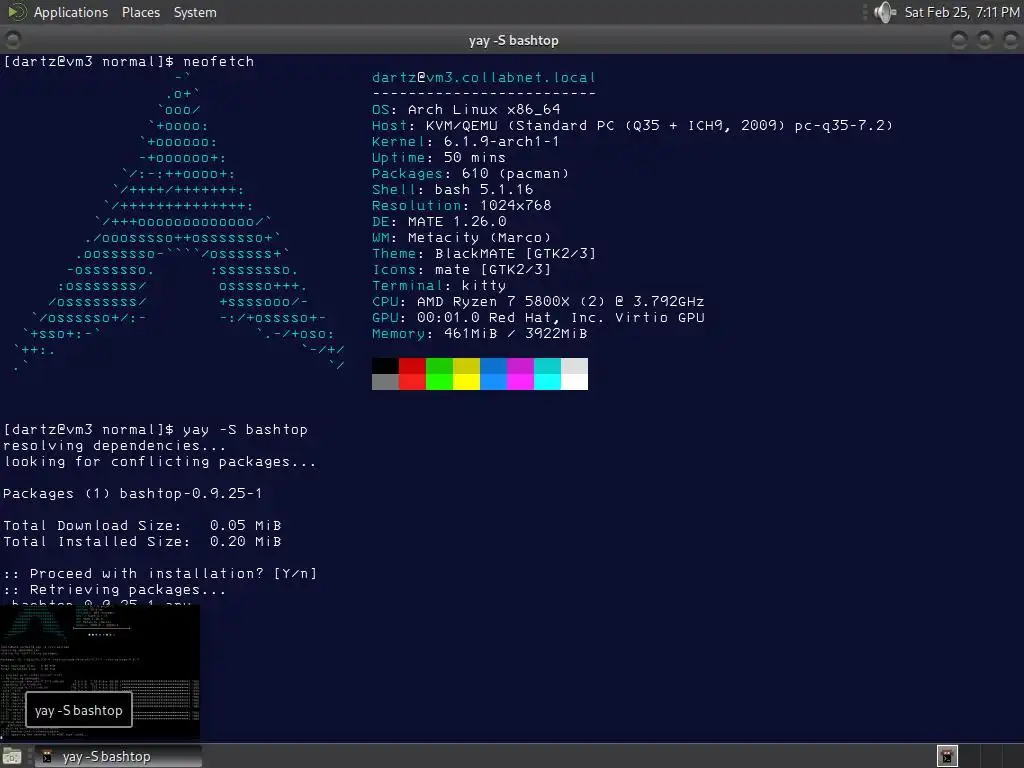Click the 'GPU: 00:01.0 Red Hat' line
This screenshot has height=768, width=1024.
tap(537, 317)
